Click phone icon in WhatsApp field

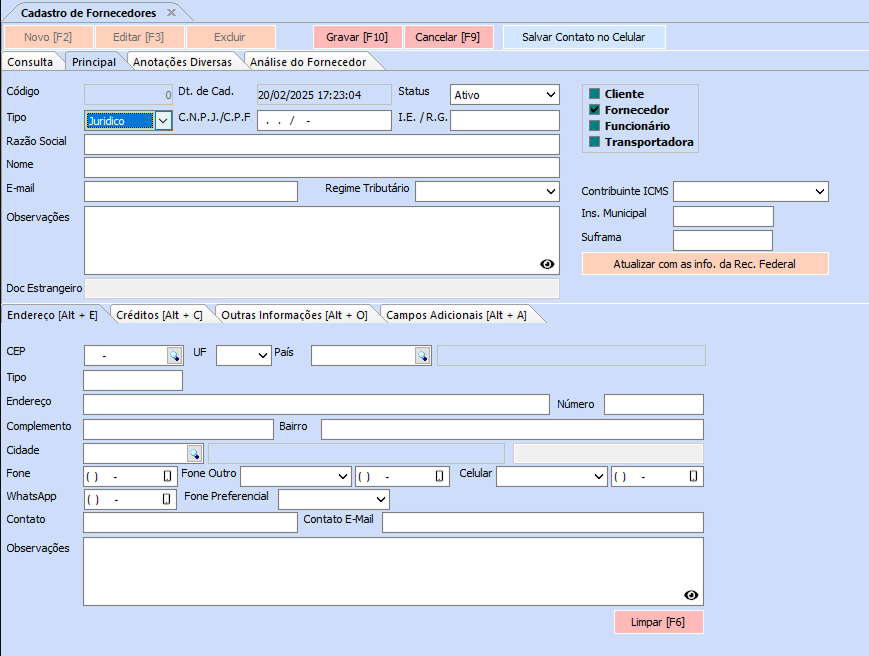click(166, 500)
